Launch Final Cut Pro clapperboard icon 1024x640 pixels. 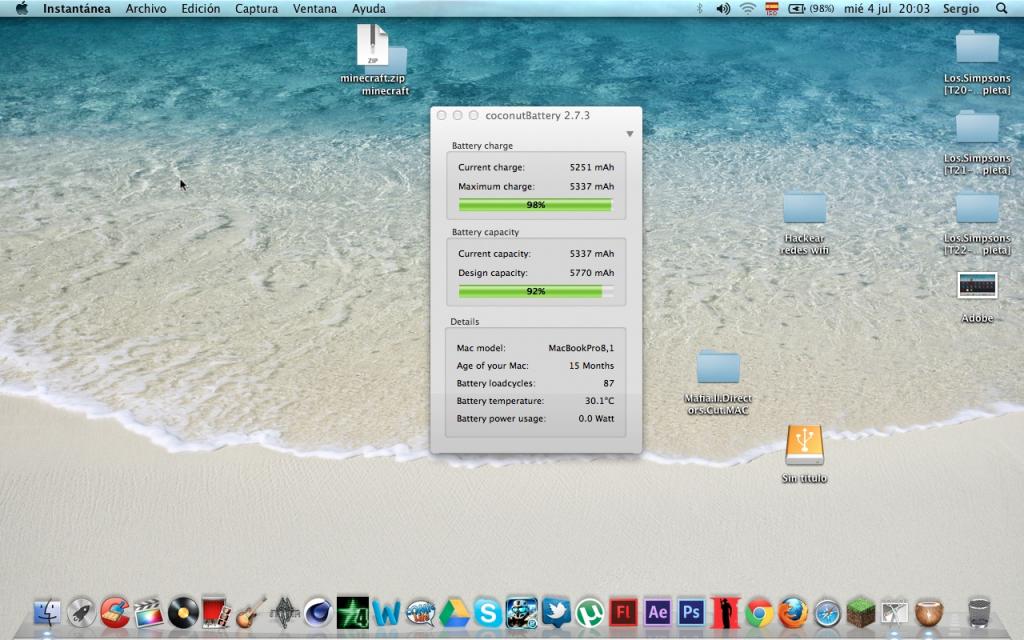pyautogui.click(x=149, y=613)
